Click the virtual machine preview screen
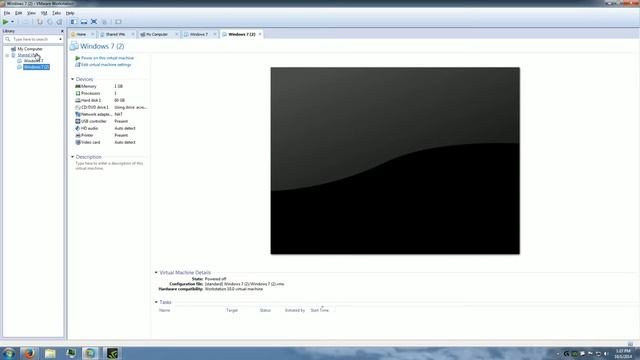This screenshot has height=360, width=640. click(395, 161)
